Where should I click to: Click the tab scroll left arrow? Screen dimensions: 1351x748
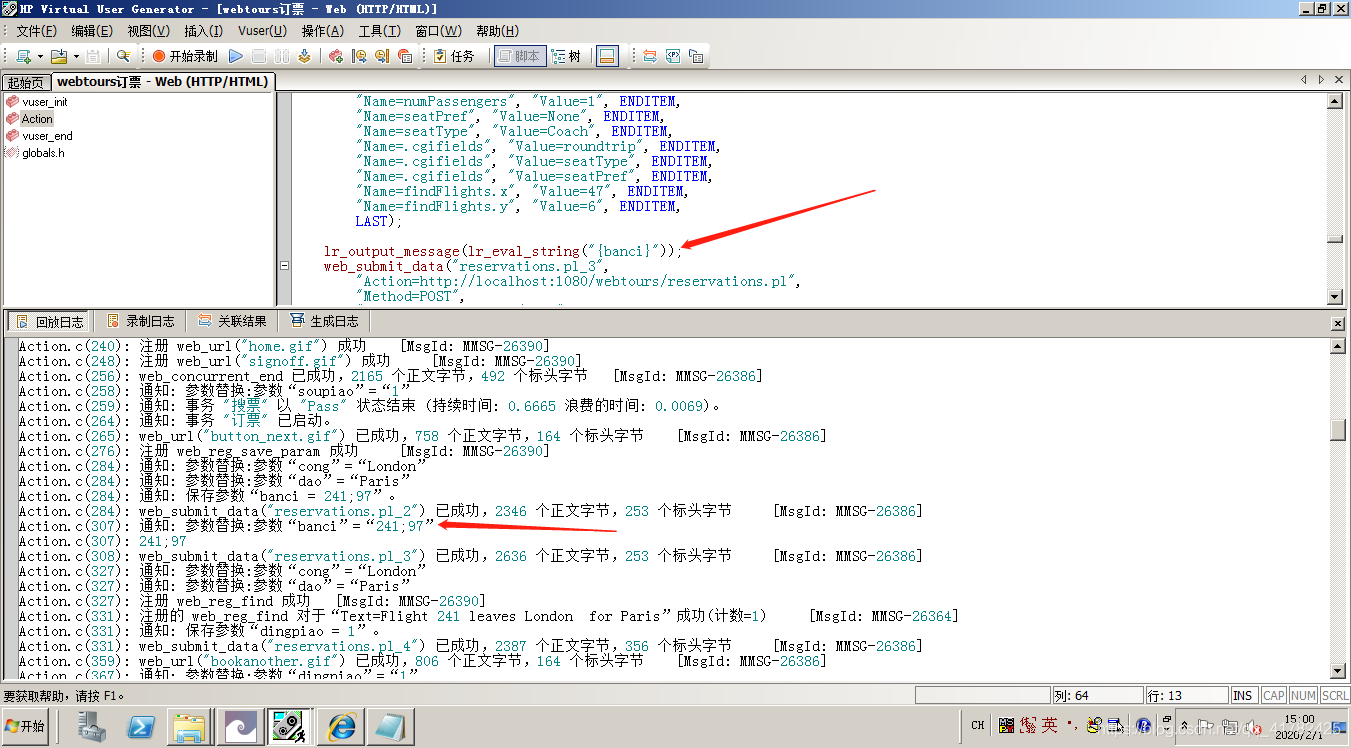point(1304,80)
